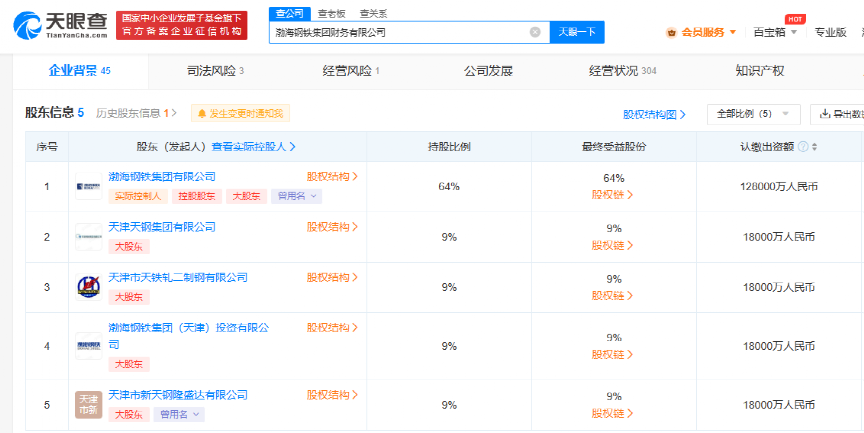Click the TianYanCha logo
Image resolution: width=864 pixels, height=433 pixels.
coord(61,26)
